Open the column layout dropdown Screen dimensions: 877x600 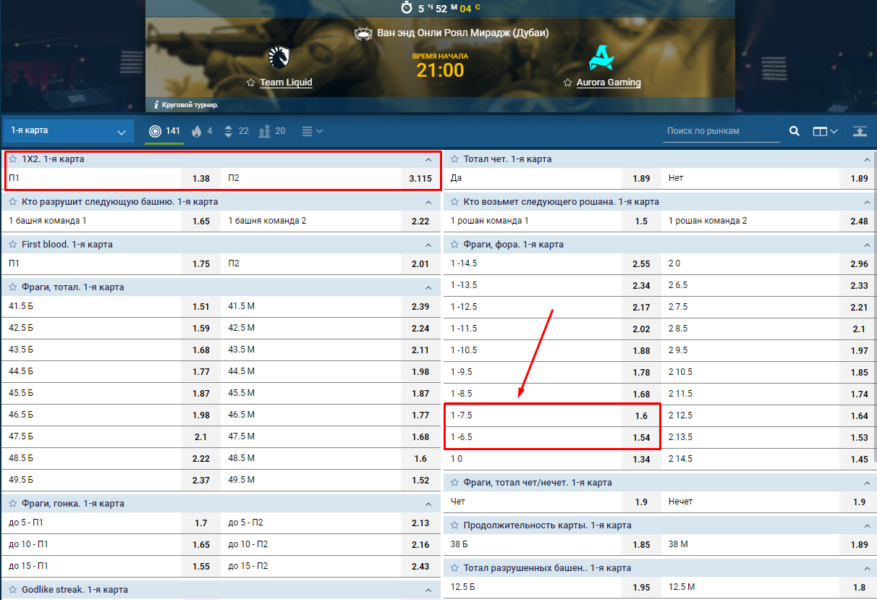pyautogui.click(x=825, y=131)
